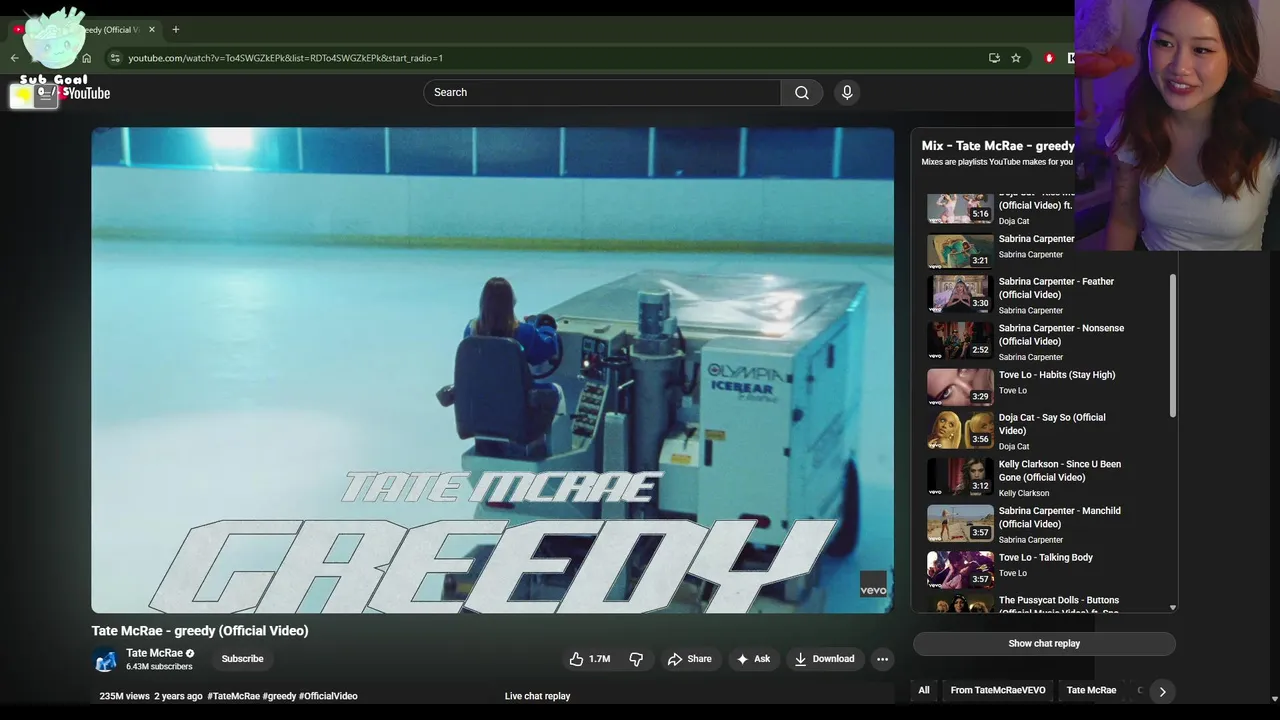Click the mix playlist scrollbar

1173,345
